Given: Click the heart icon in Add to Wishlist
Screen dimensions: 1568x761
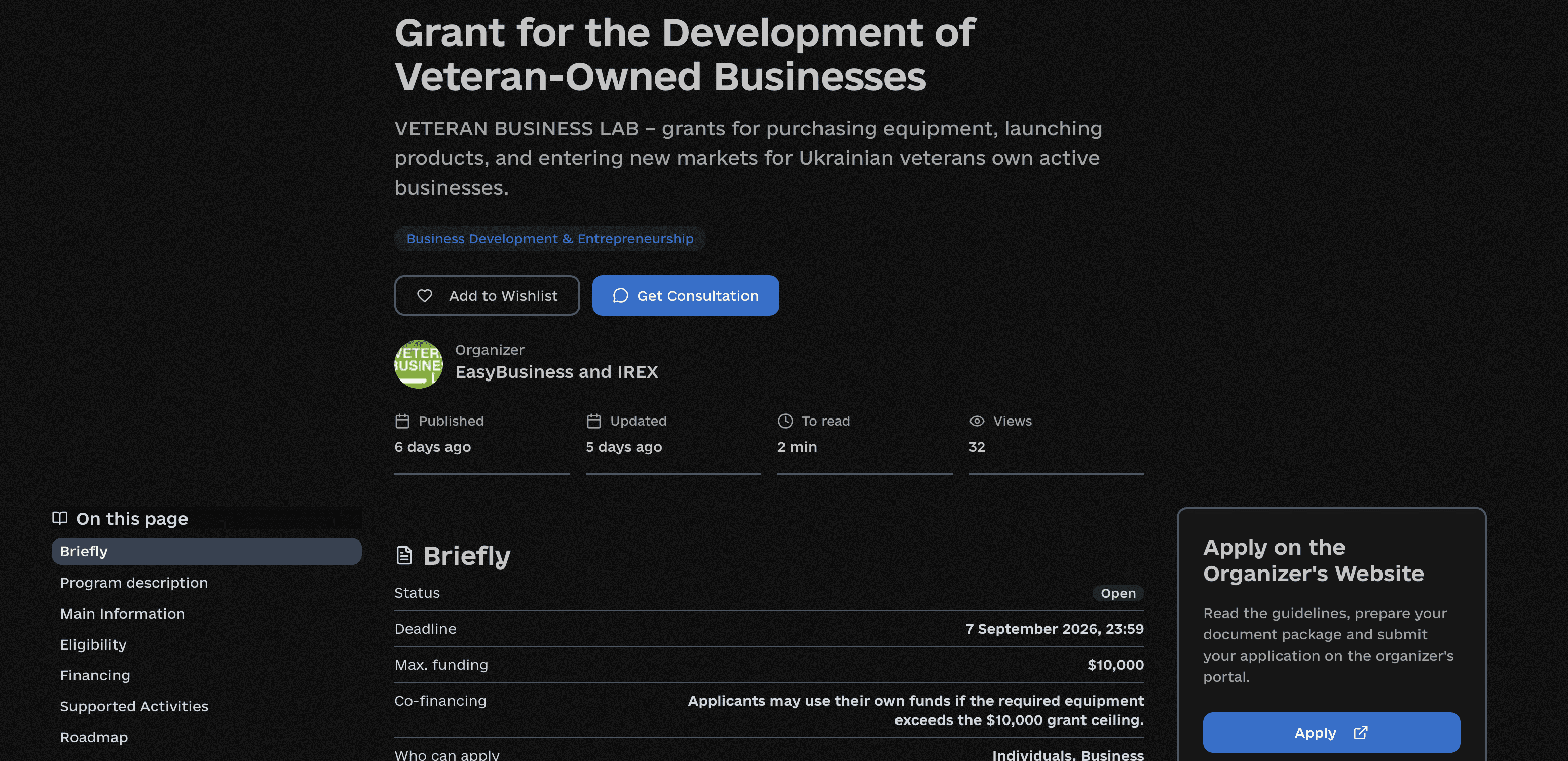Looking at the screenshot, I should tap(424, 296).
